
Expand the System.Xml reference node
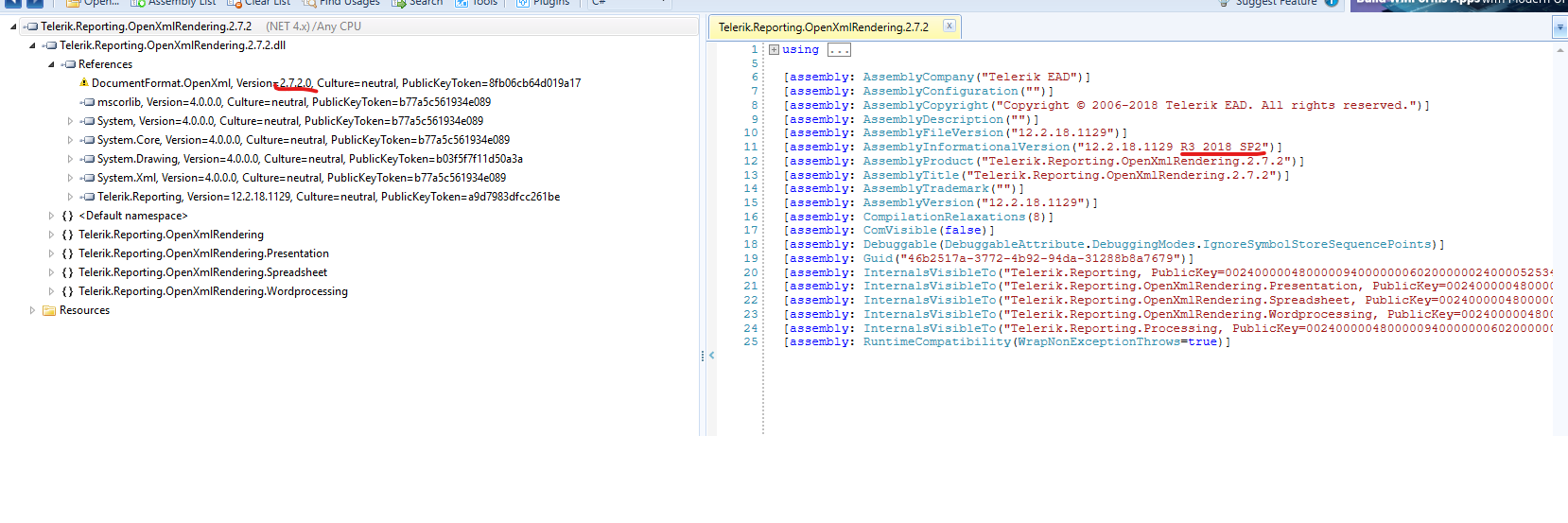click(70, 178)
